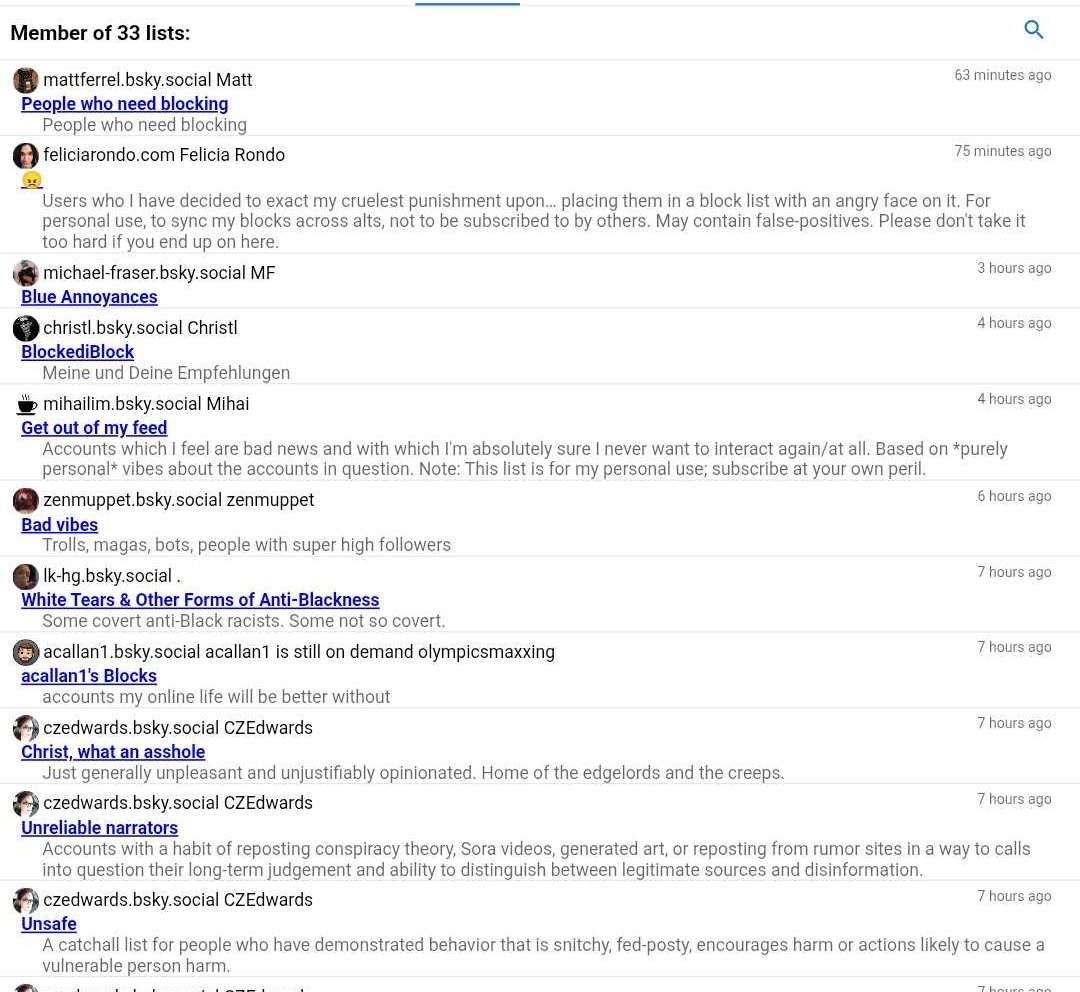Open 'White Tears & Other Forms' list
The height and width of the screenshot is (992, 1080).
point(200,600)
